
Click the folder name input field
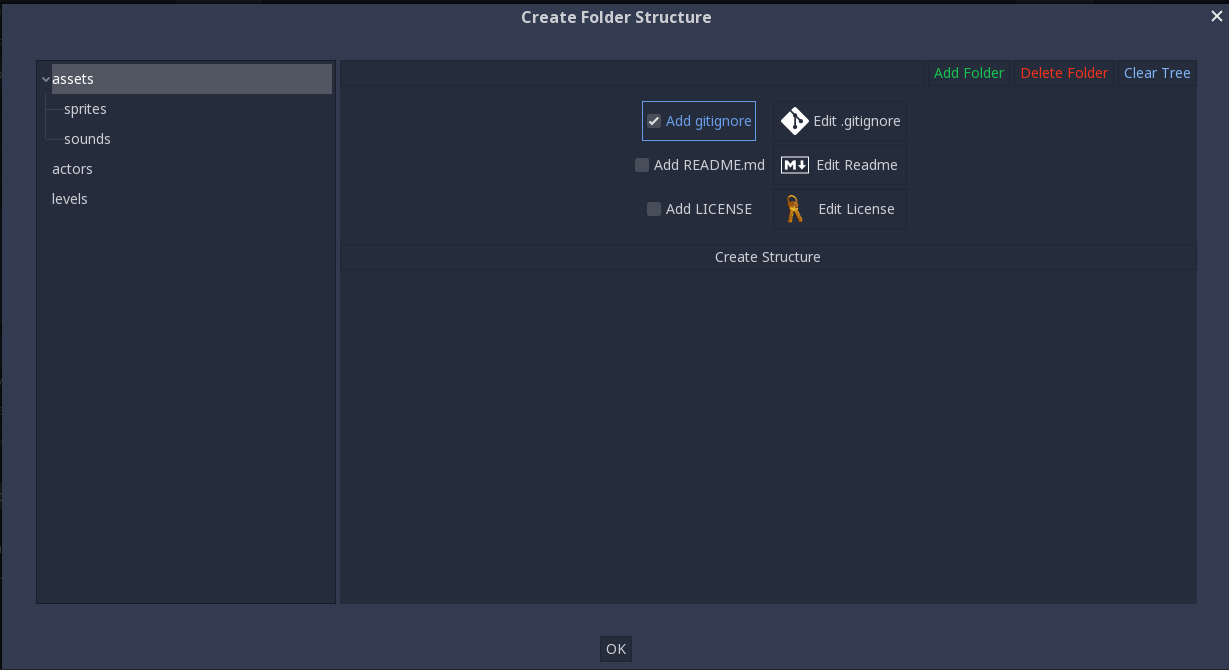[x=632, y=73]
